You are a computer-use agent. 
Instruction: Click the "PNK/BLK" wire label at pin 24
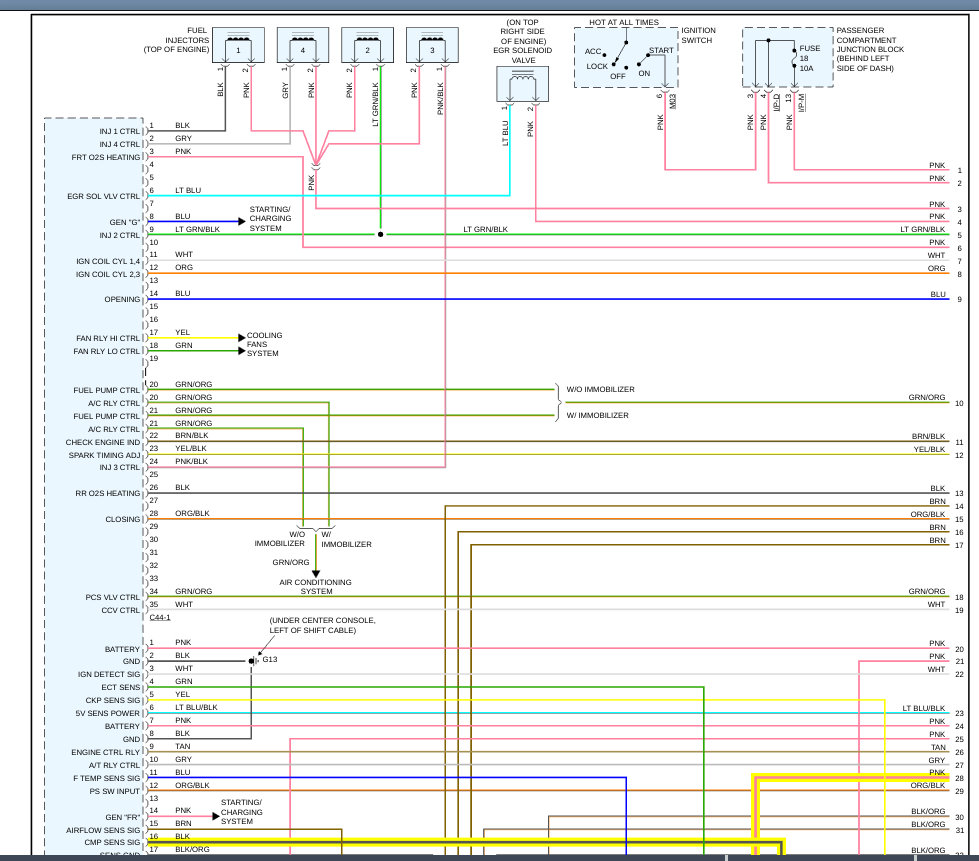pos(192,461)
